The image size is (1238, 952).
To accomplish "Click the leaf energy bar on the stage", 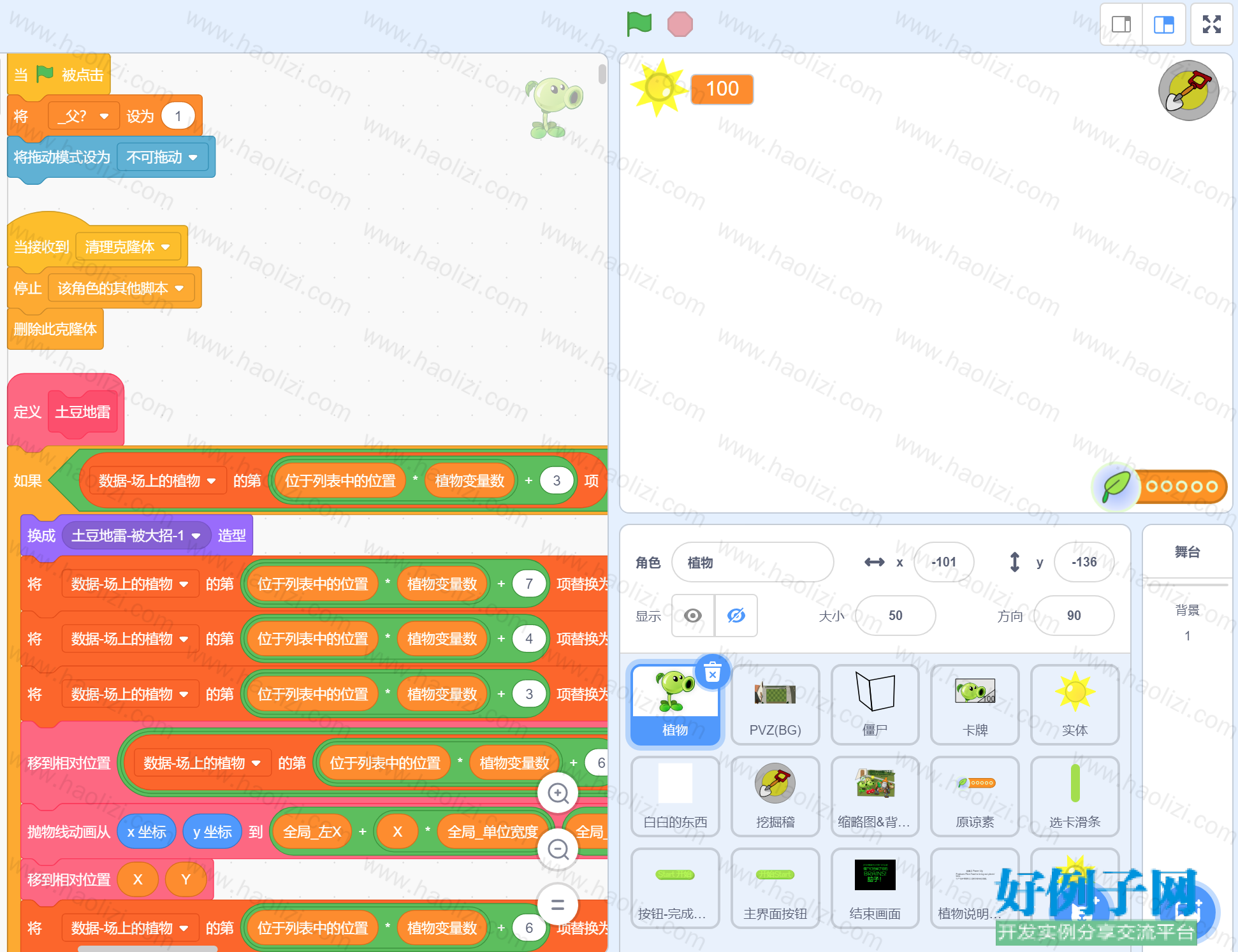I will [1160, 487].
